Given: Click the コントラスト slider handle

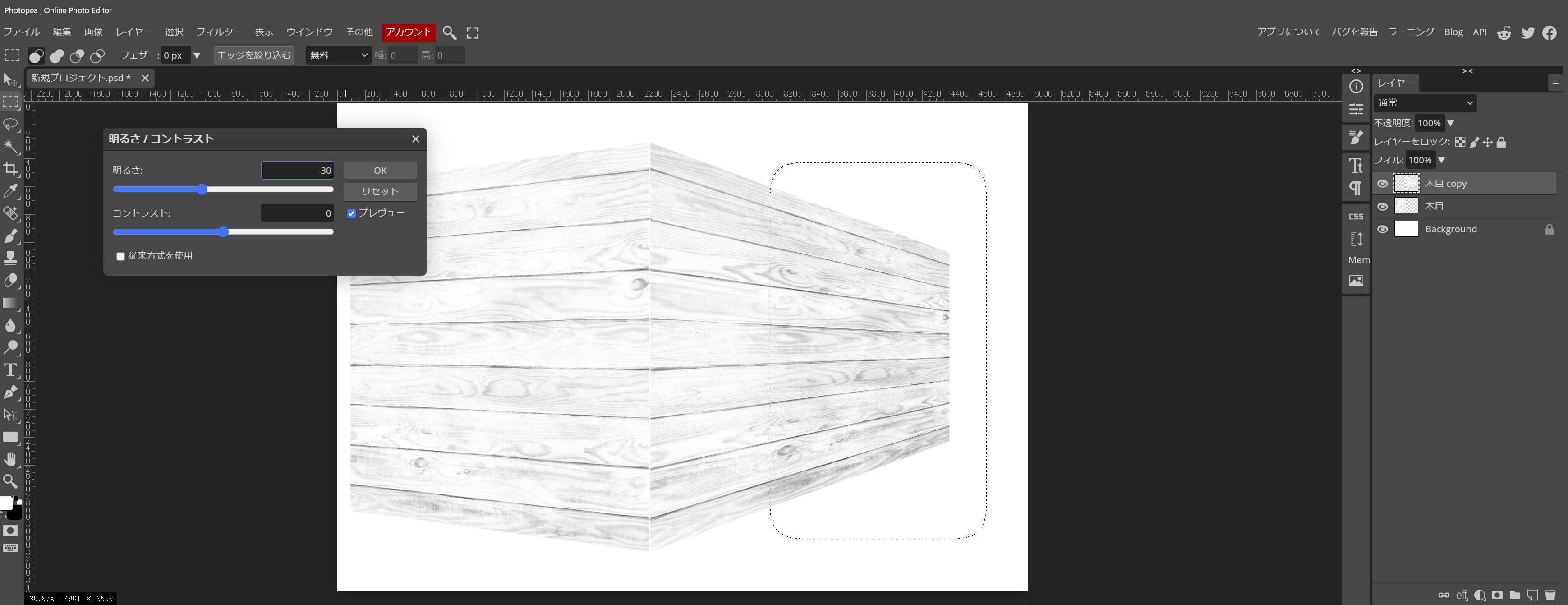Looking at the screenshot, I should coord(223,232).
